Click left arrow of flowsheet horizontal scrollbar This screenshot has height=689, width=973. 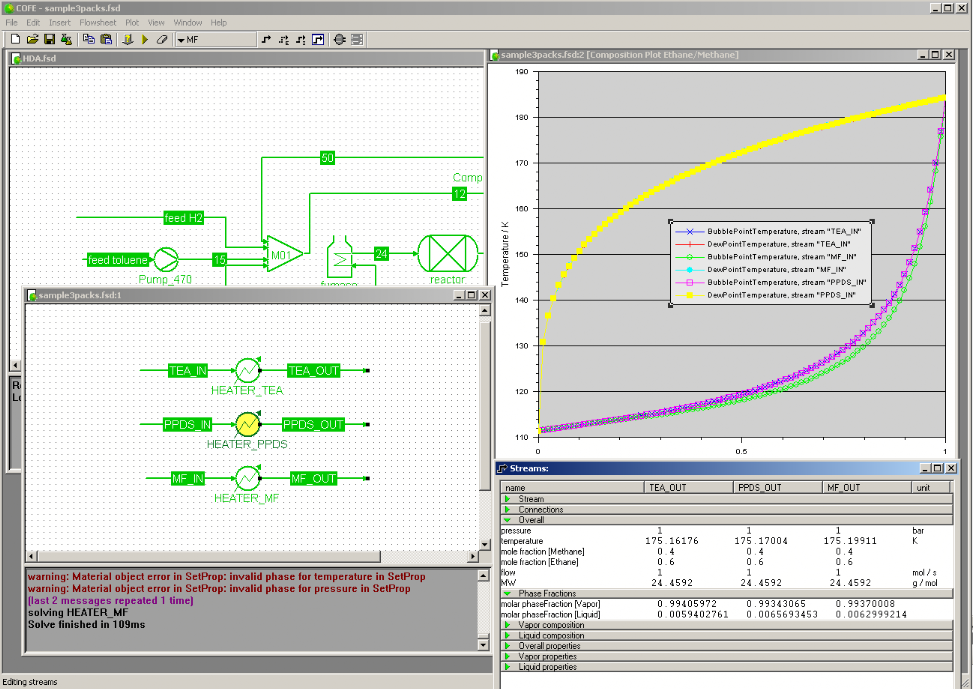(31, 557)
